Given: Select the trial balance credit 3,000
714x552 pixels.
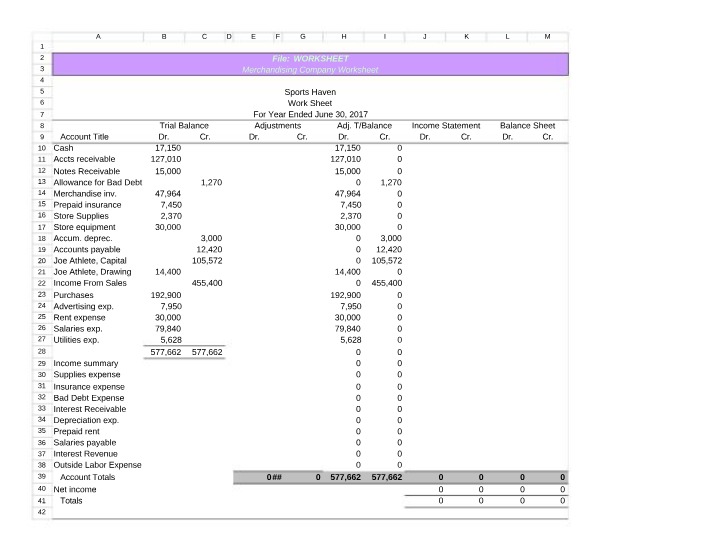Looking at the screenshot, I should pyautogui.click(x=211, y=238).
